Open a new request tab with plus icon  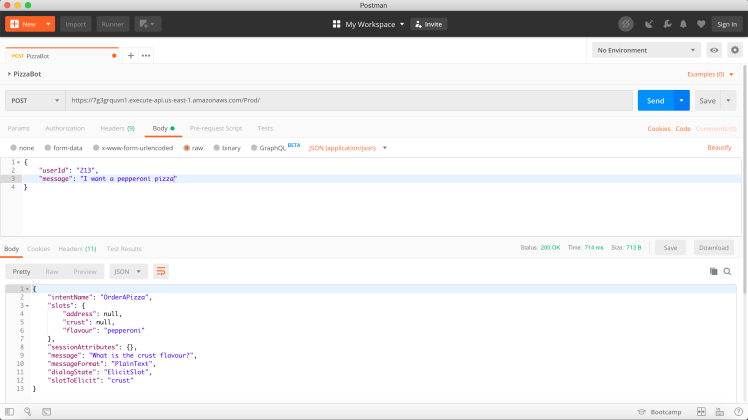[x=130, y=55]
